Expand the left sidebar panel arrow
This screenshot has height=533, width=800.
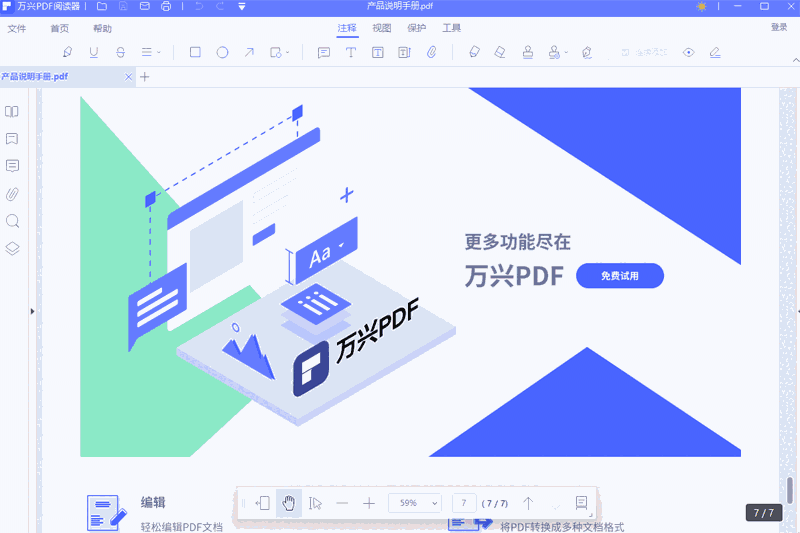pos(32,311)
